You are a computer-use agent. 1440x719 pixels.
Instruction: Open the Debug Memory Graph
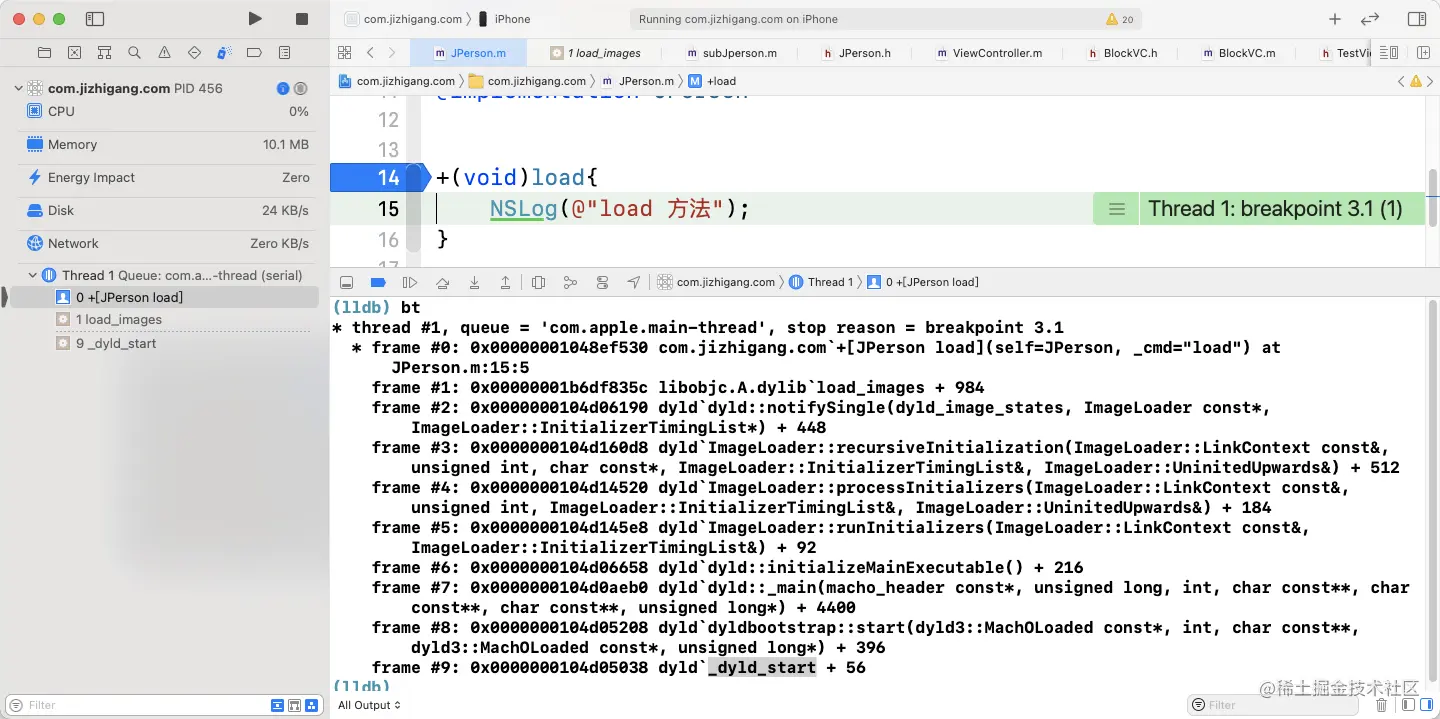pos(570,282)
